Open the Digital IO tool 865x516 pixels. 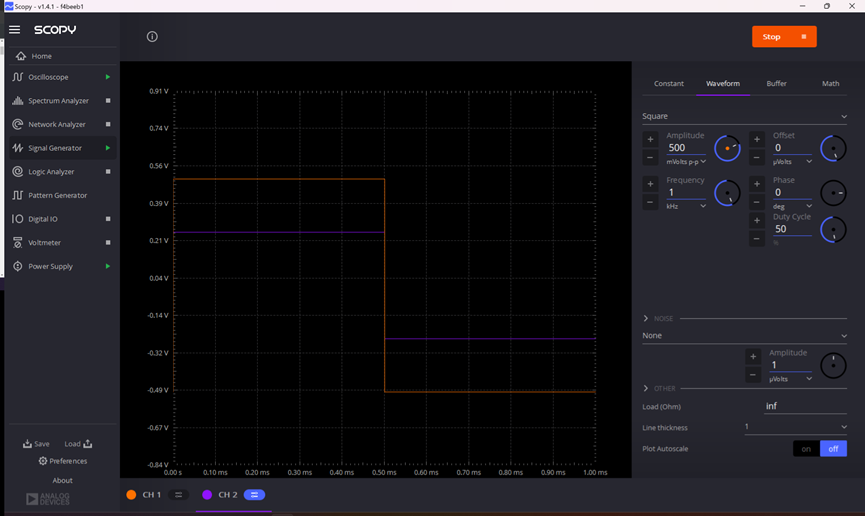click(43, 220)
